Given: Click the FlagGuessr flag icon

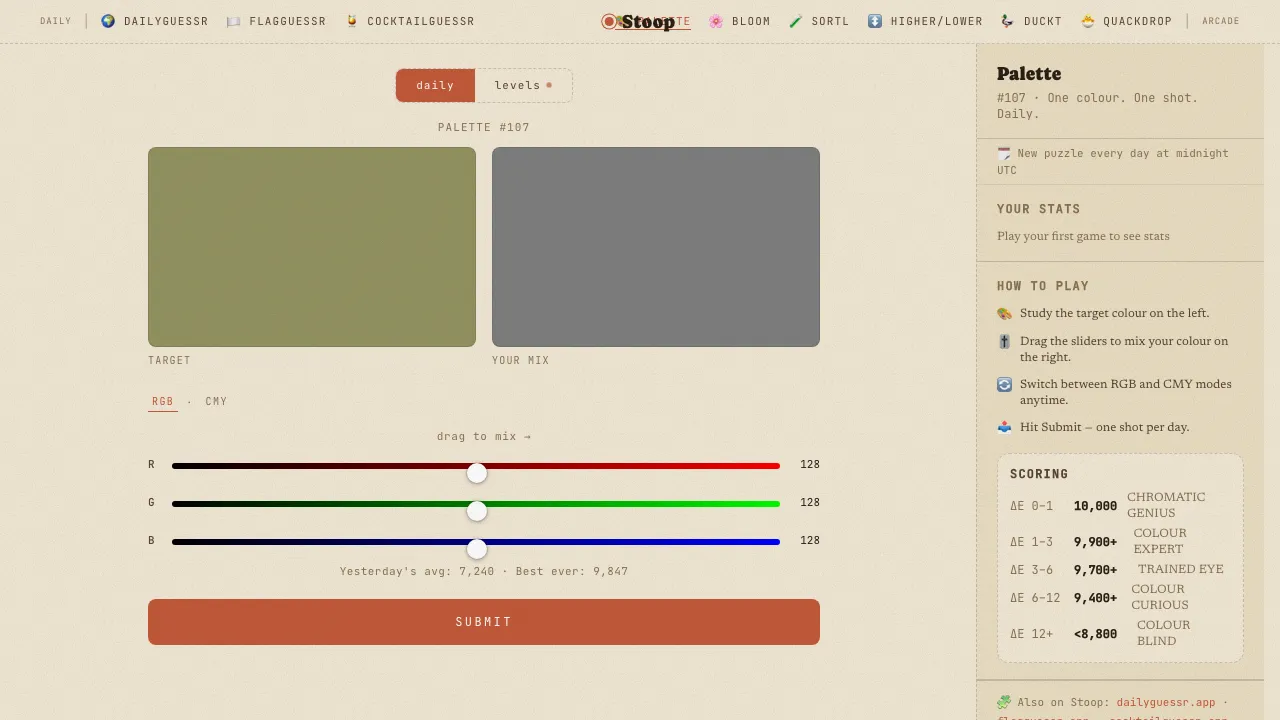Looking at the screenshot, I should pyautogui.click(x=234, y=21).
